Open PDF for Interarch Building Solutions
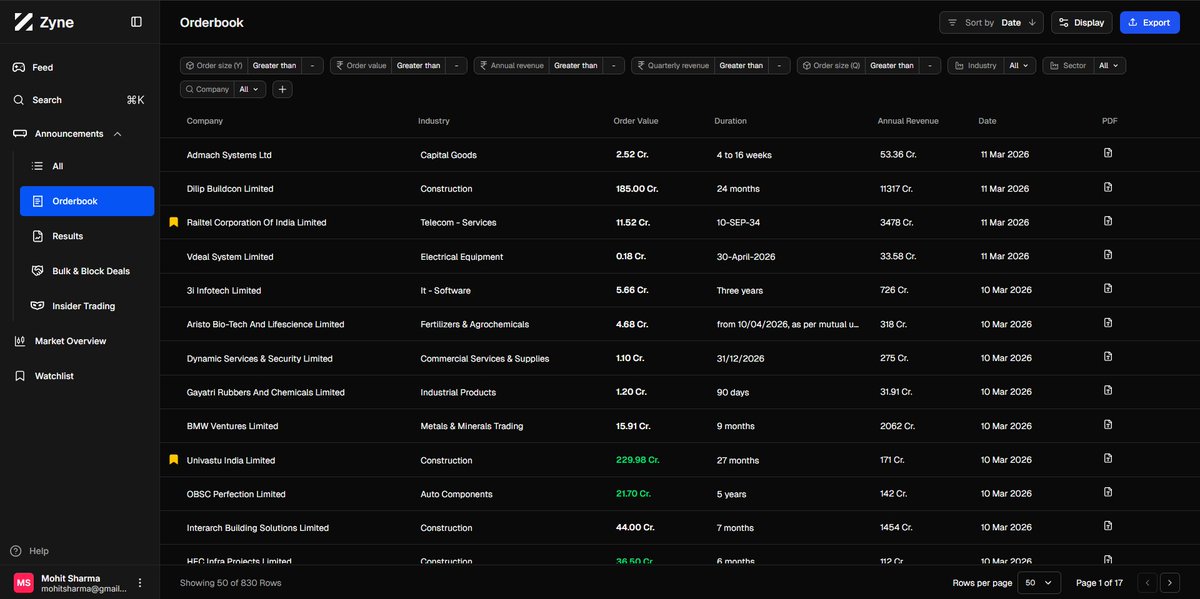This screenshot has width=1200, height=599. tap(1108, 527)
